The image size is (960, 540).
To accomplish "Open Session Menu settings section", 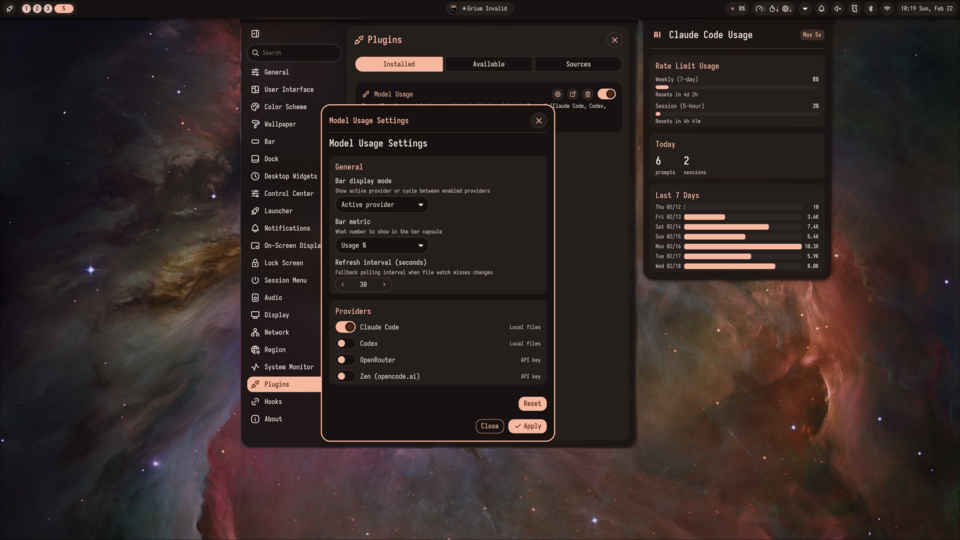I will coord(284,280).
